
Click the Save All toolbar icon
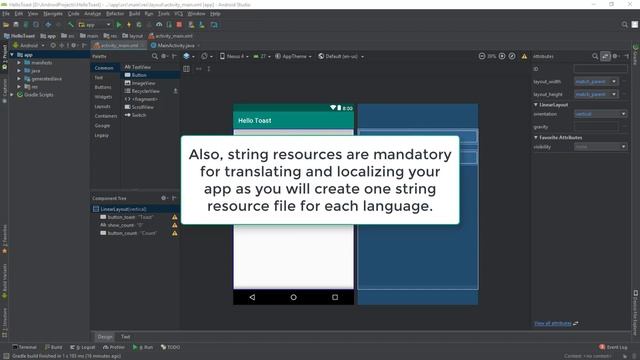(16, 25)
